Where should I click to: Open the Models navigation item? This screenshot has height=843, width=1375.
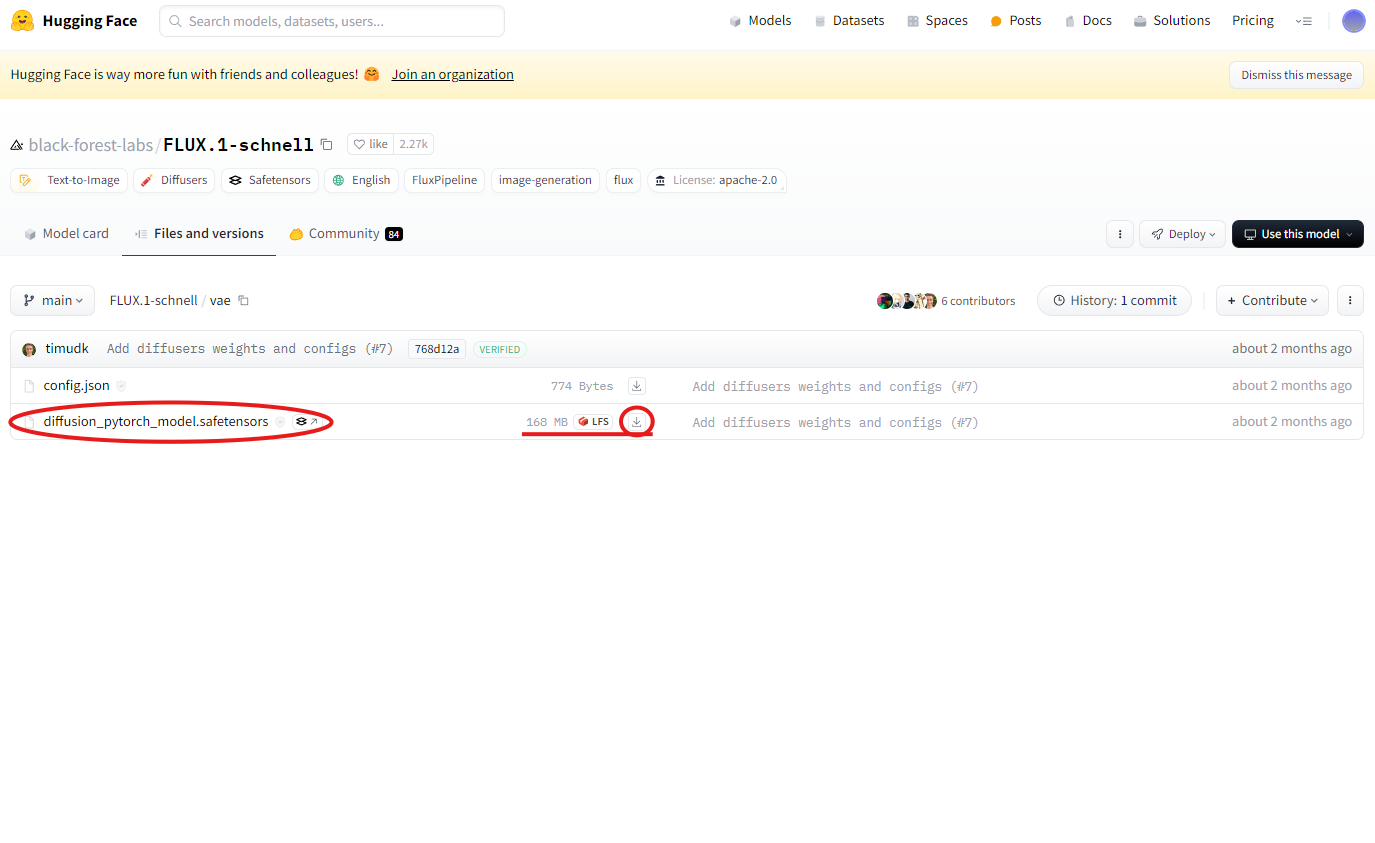[760, 20]
